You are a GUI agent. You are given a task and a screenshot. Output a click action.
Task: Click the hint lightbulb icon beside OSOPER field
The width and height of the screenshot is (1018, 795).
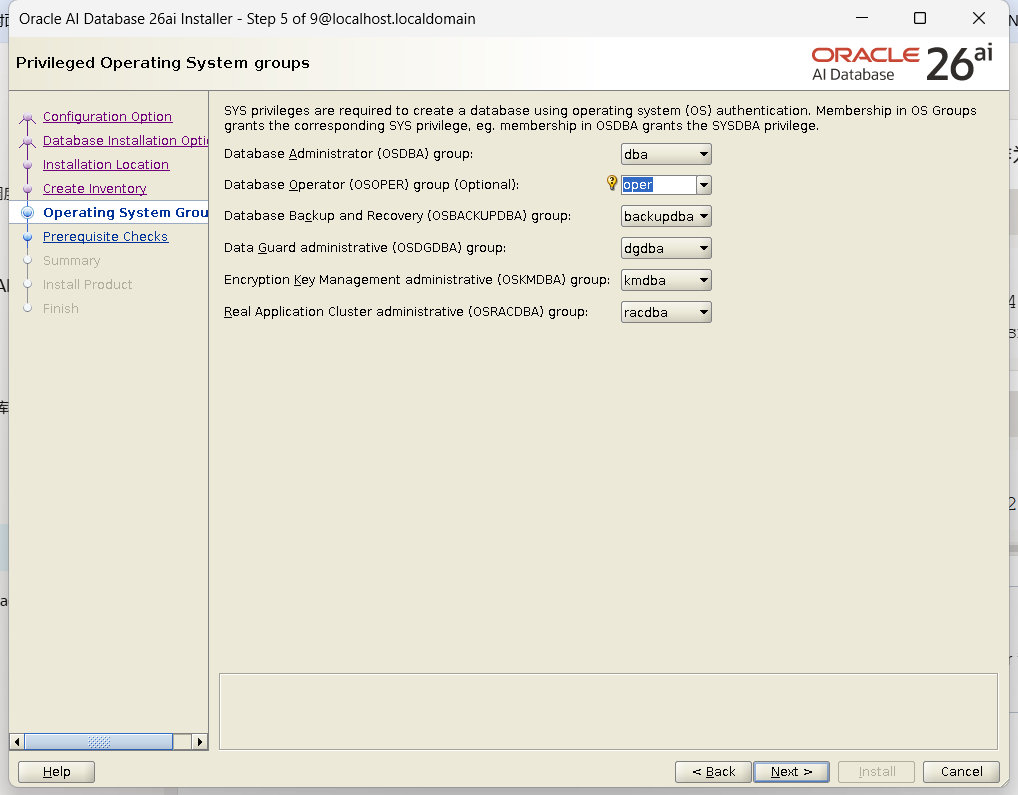coord(612,183)
